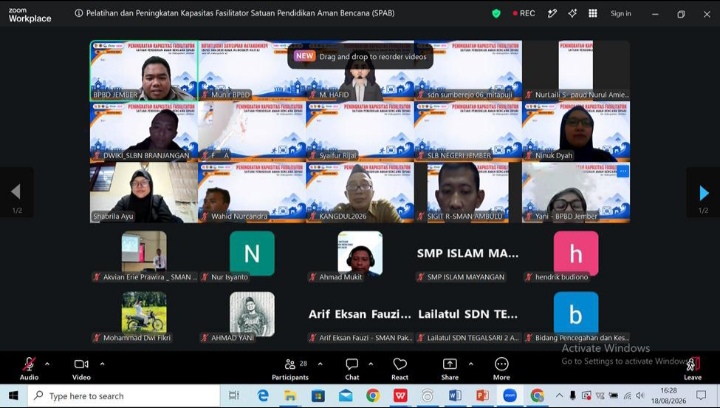Click the Leave meeting button
Image resolution: width=720 pixels, height=408 pixels.
click(692, 369)
